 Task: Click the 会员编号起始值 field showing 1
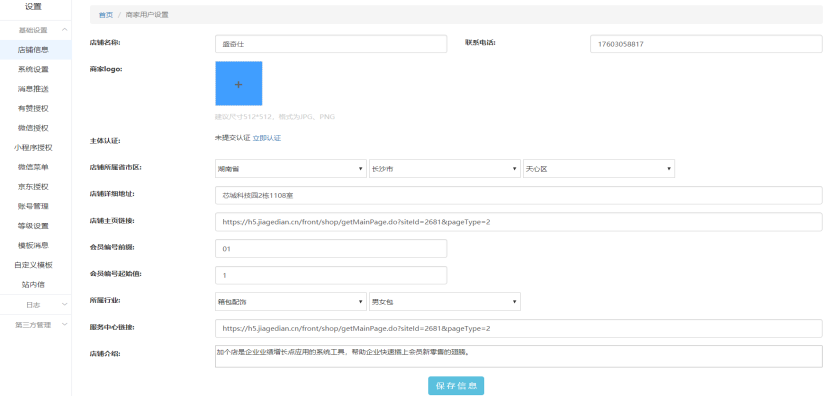pos(331,275)
